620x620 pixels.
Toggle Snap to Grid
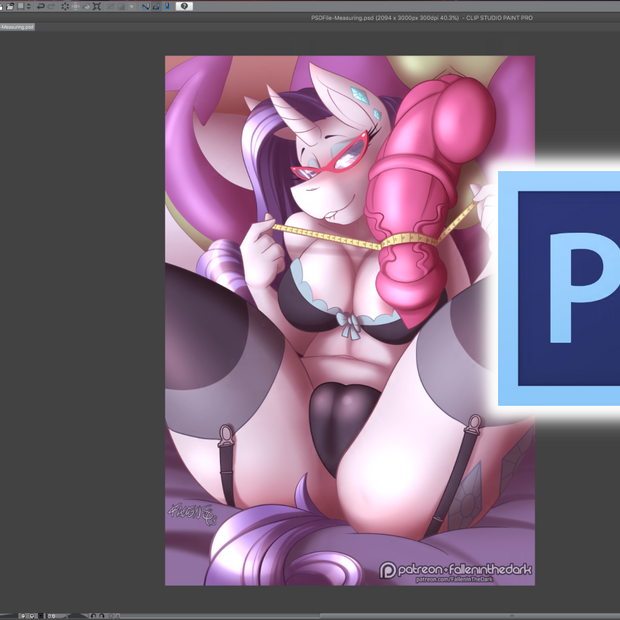167,6
